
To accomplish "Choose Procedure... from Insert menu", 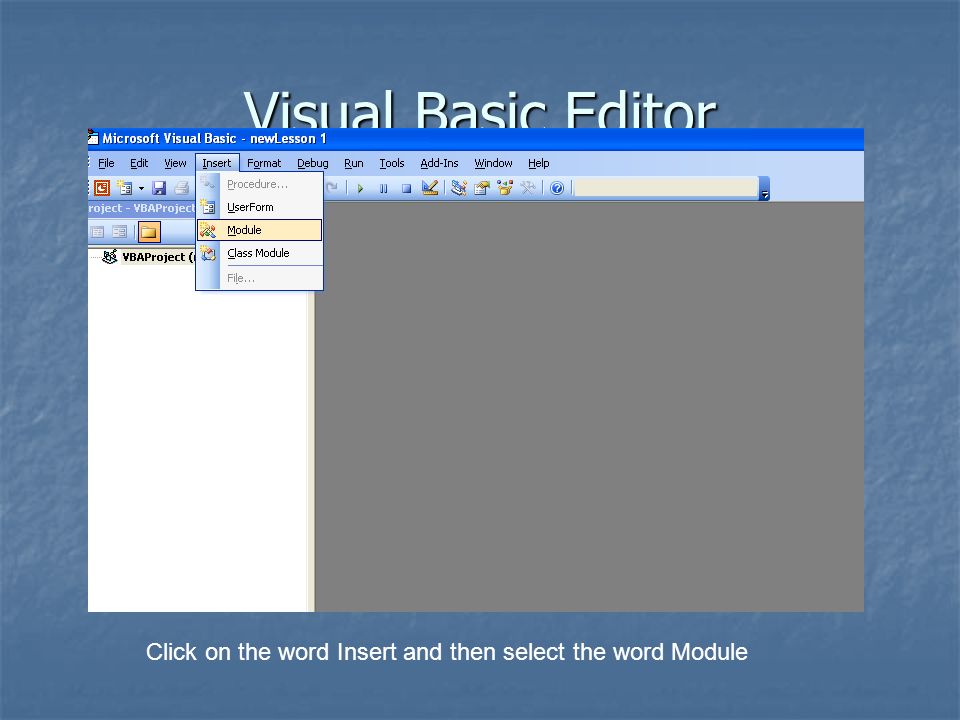I will coord(260,184).
